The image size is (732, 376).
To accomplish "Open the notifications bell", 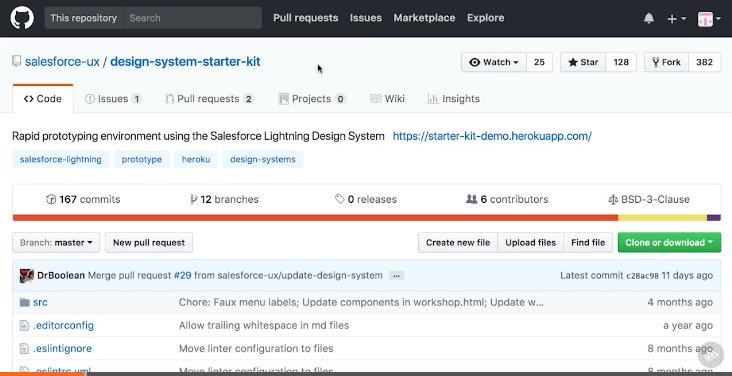I will coord(648,19).
